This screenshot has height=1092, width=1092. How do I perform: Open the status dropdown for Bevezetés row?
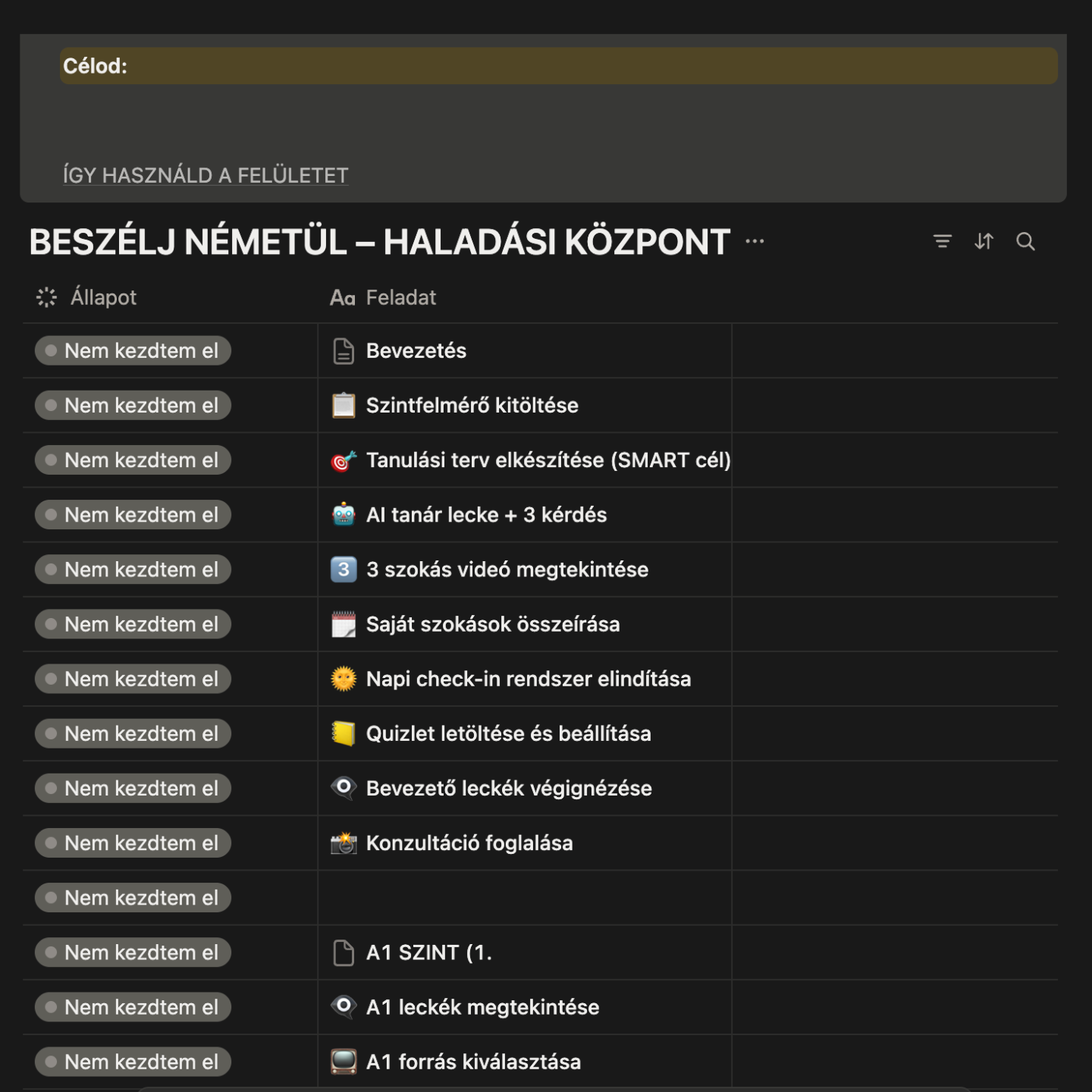133,351
